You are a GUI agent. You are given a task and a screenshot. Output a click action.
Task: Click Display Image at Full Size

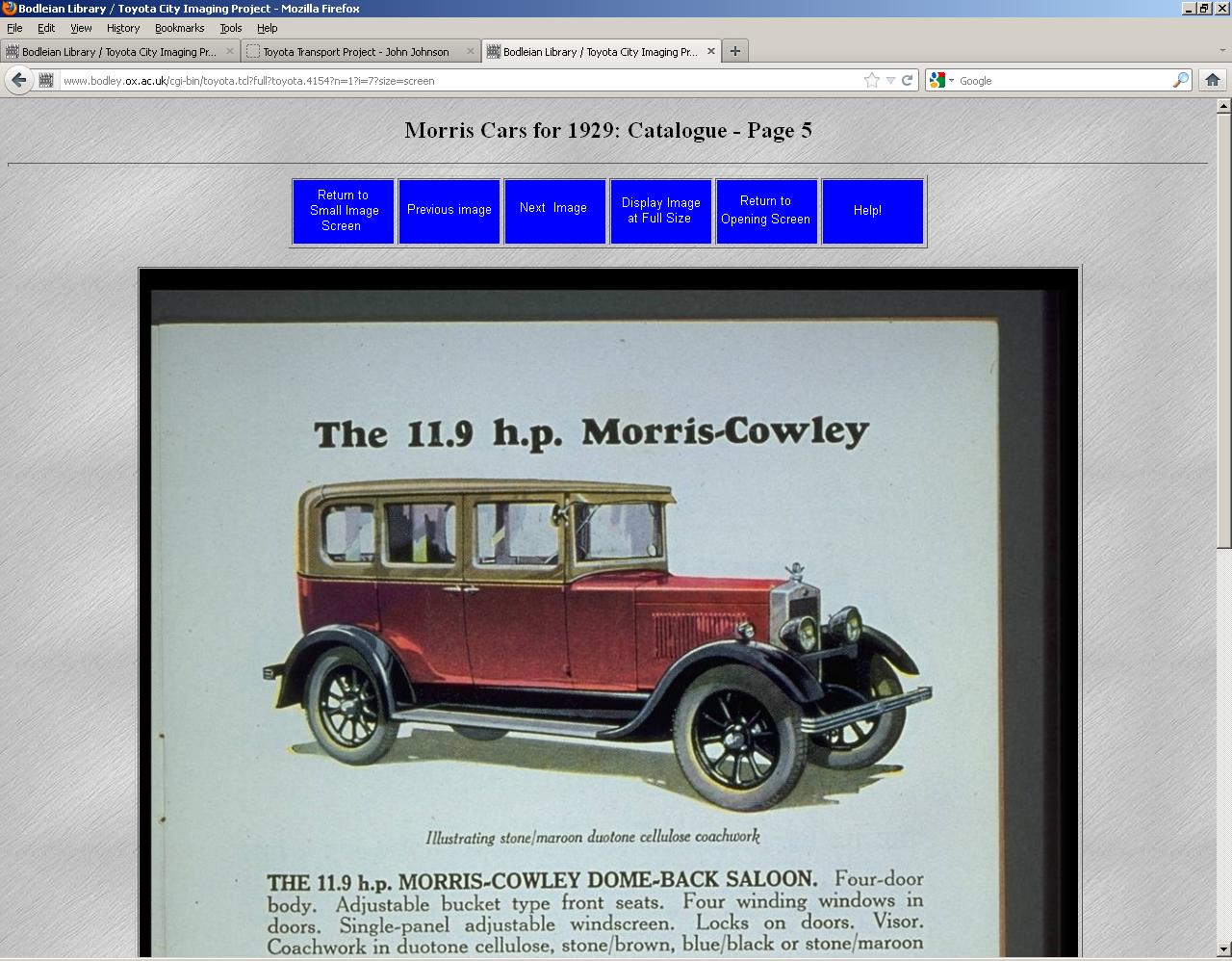pyautogui.click(x=660, y=210)
